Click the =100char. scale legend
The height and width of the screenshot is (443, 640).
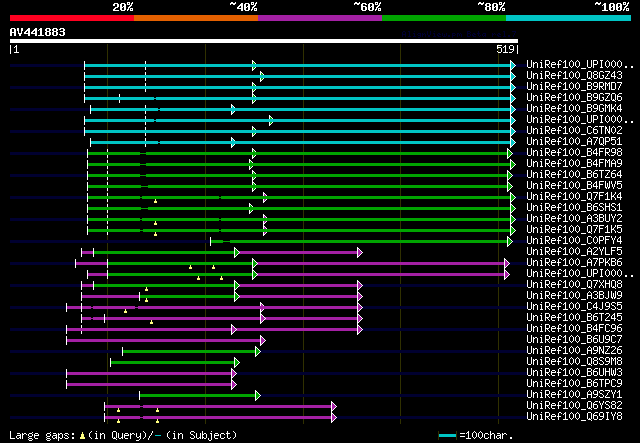pos(476,436)
